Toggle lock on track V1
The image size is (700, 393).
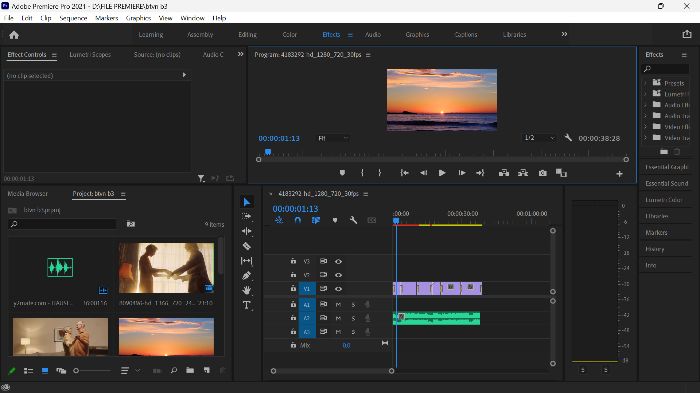click(x=293, y=288)
